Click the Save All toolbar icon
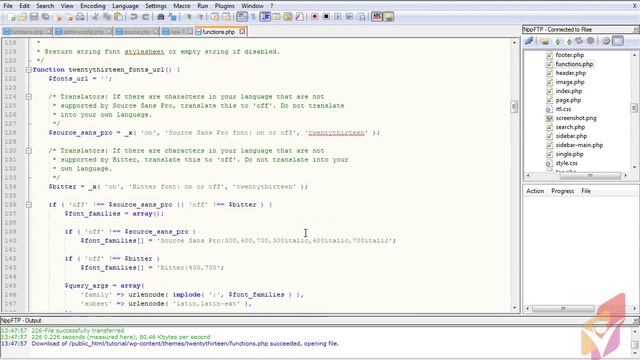The height and width of the screenshot is (360, 640). [x=45, y=17]
